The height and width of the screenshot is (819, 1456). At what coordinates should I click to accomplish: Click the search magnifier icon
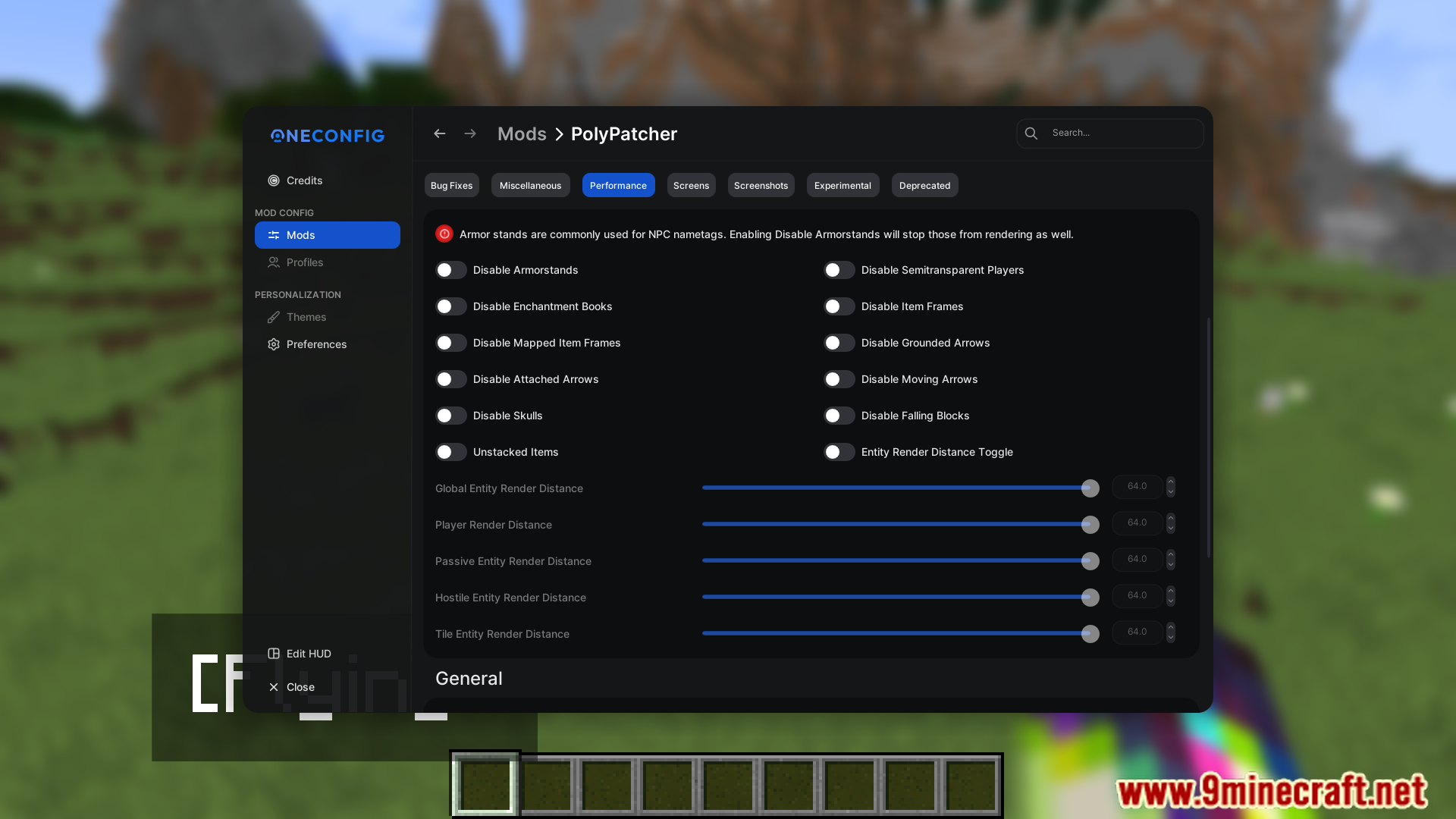pos(1031,133)
